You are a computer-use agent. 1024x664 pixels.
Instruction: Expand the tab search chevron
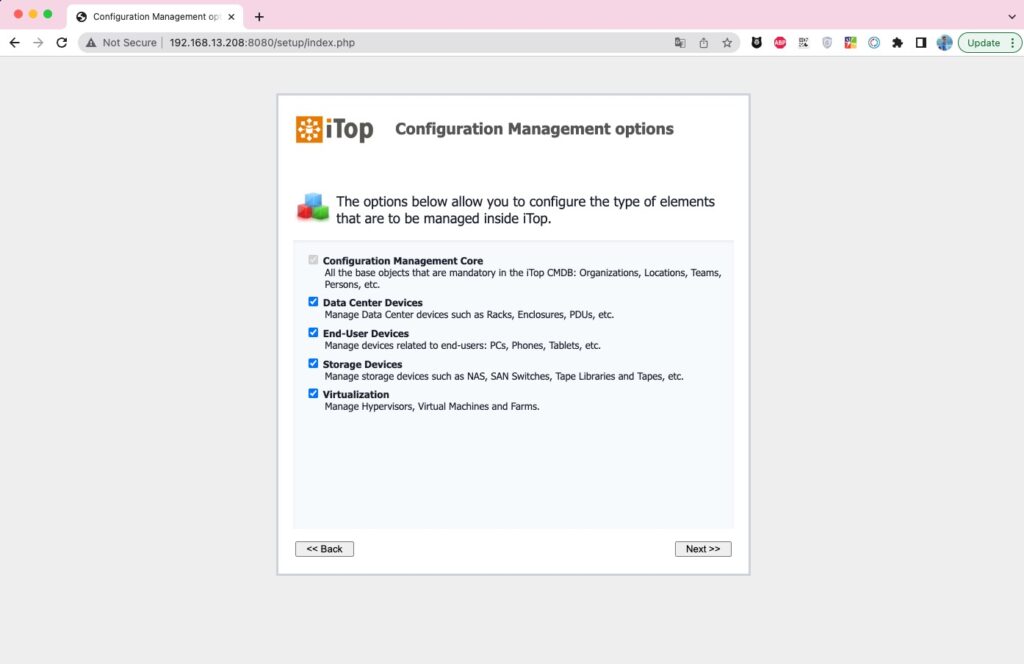click(1012, 16)
